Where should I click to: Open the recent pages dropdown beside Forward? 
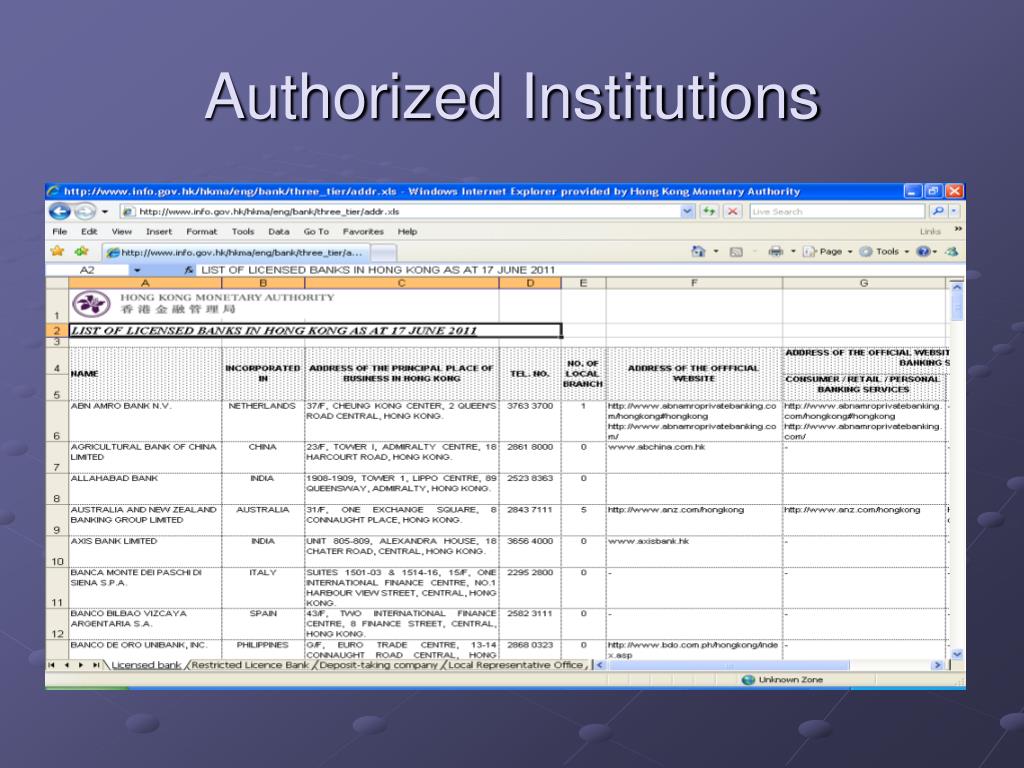104,212
